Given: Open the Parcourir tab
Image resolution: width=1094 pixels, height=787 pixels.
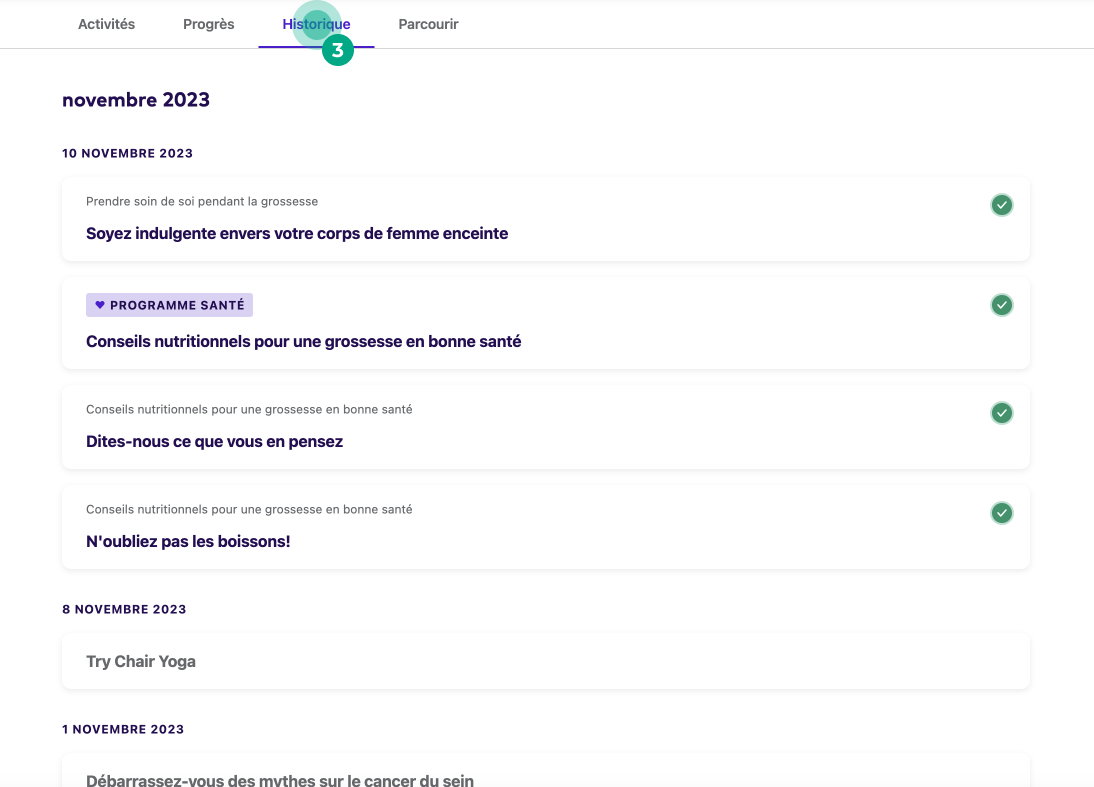Looking at the screenshot, I should click(x=428, y=24).
